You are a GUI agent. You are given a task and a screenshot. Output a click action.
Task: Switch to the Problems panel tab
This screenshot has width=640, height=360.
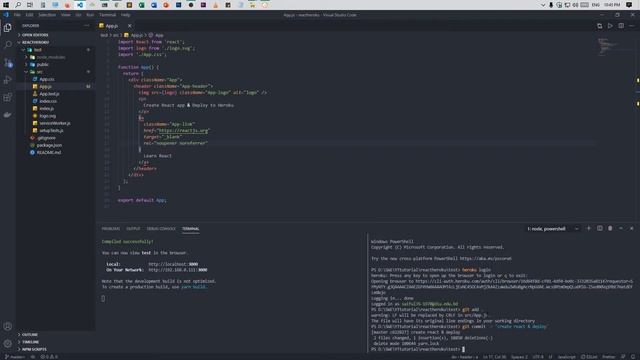click(111, 229)
